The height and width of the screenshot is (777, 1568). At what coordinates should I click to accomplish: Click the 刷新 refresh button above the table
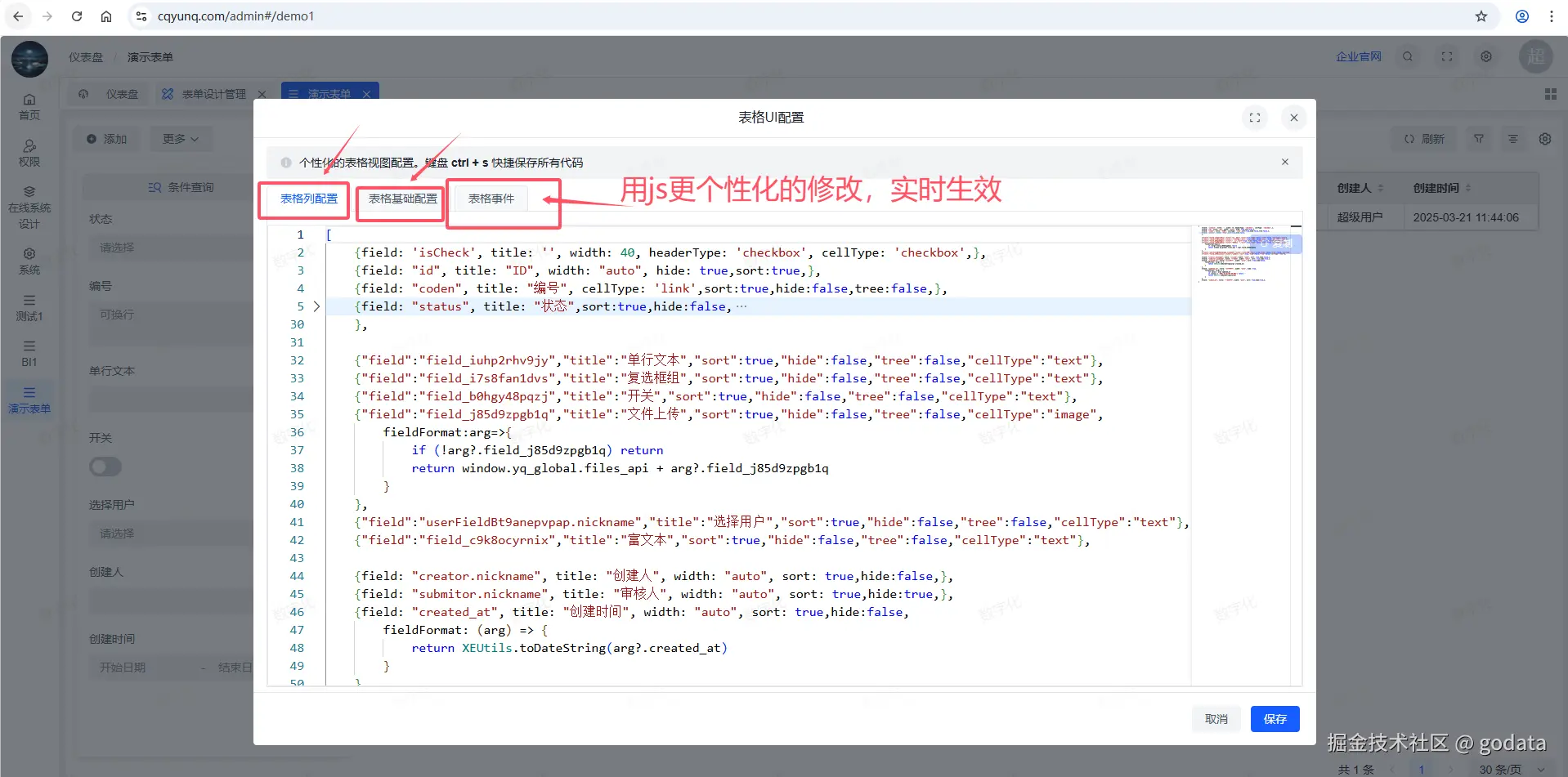point(1423,139)
